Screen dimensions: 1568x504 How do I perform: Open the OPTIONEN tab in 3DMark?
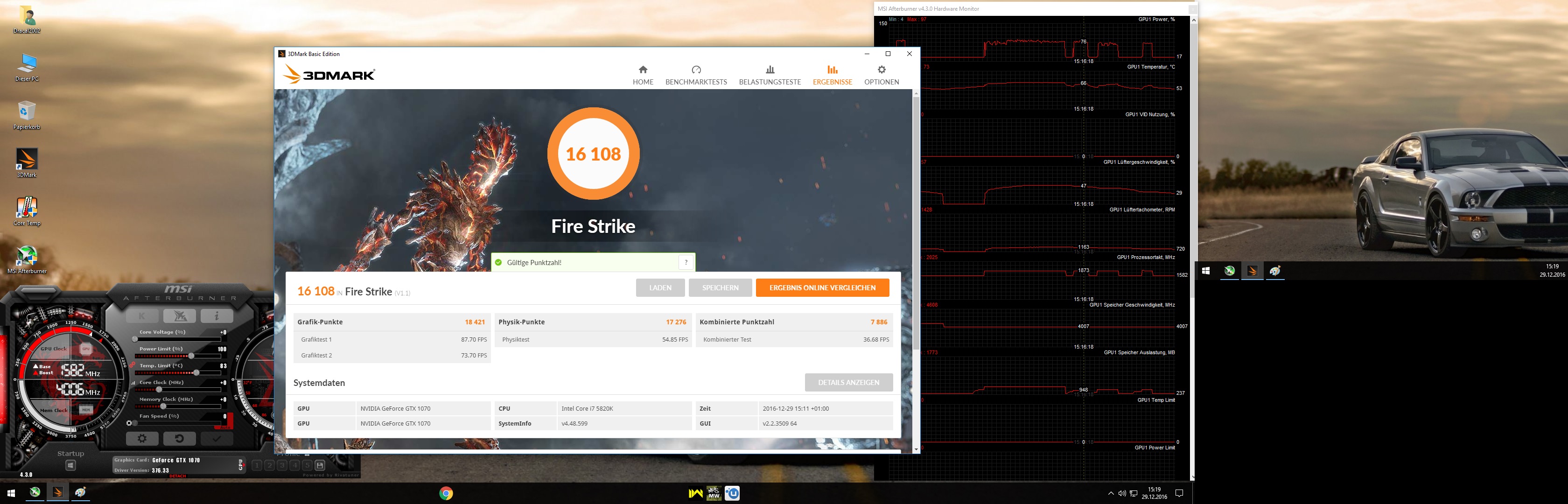tap(881, 75)
